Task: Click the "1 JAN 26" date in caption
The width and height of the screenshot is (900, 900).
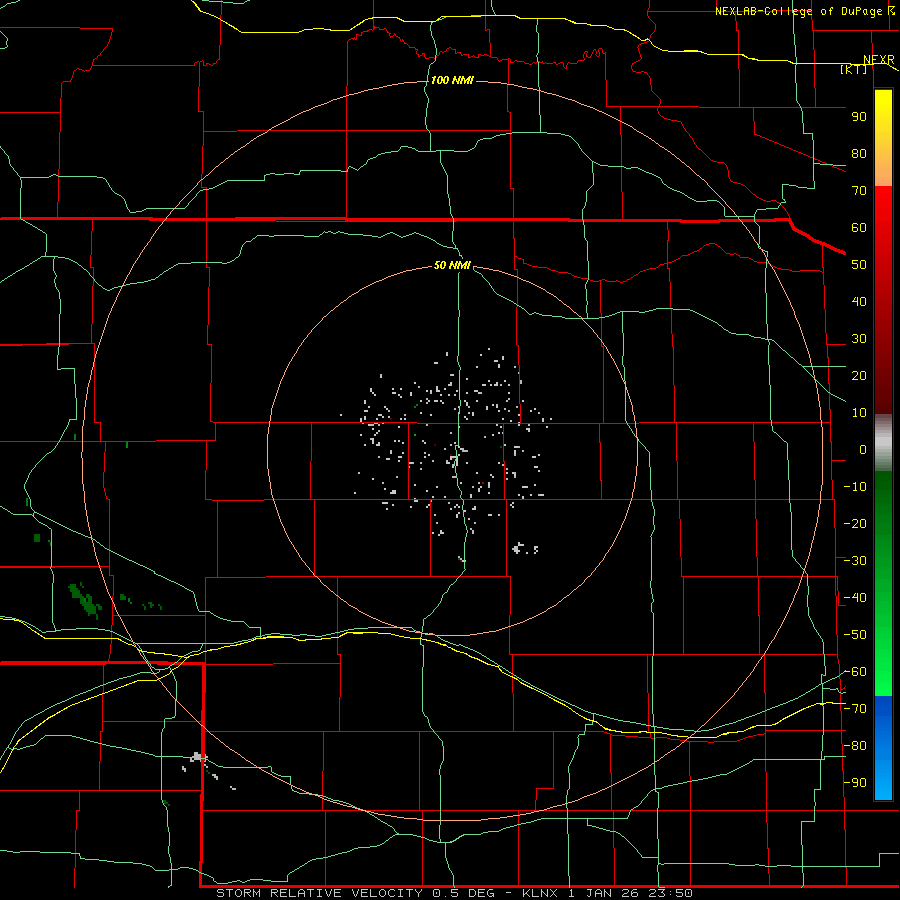Action: point(603,893)
